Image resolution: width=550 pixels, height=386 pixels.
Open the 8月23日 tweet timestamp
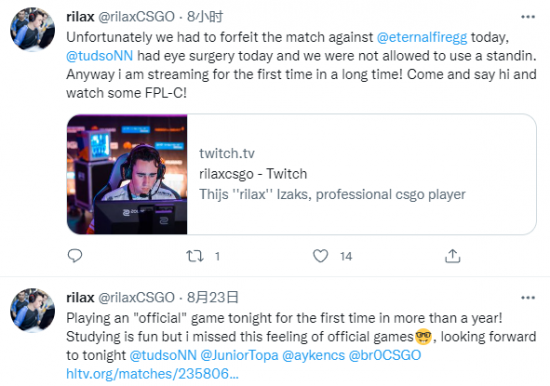click(213, 298)
